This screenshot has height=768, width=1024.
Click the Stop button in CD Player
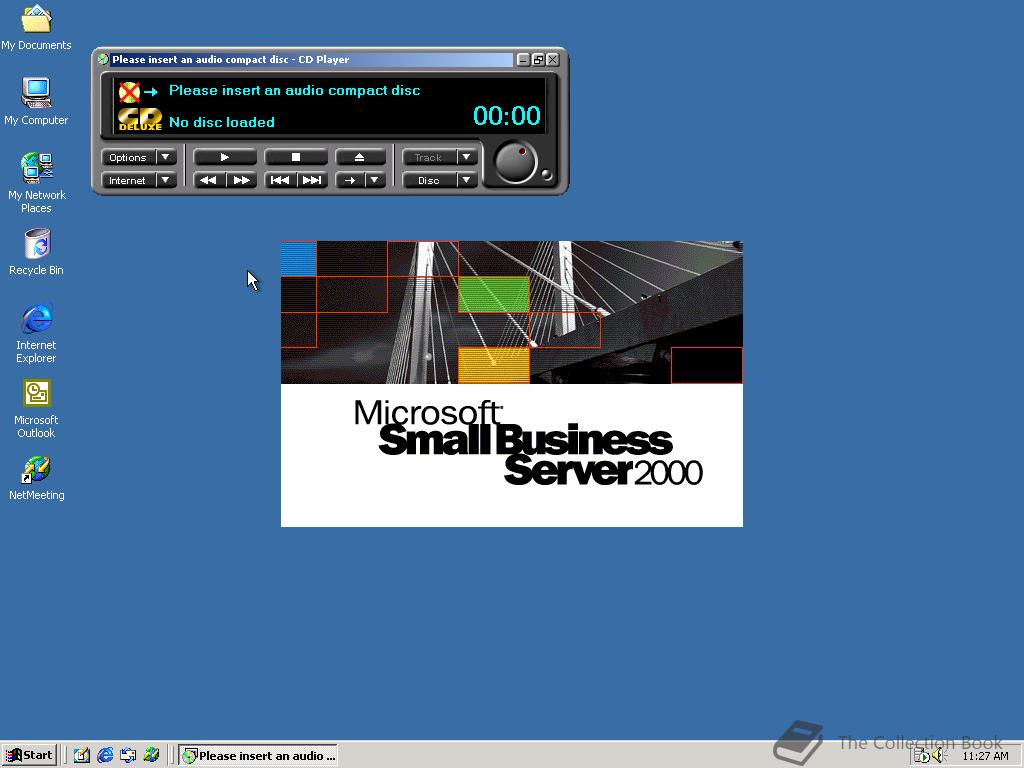(295, 157)
